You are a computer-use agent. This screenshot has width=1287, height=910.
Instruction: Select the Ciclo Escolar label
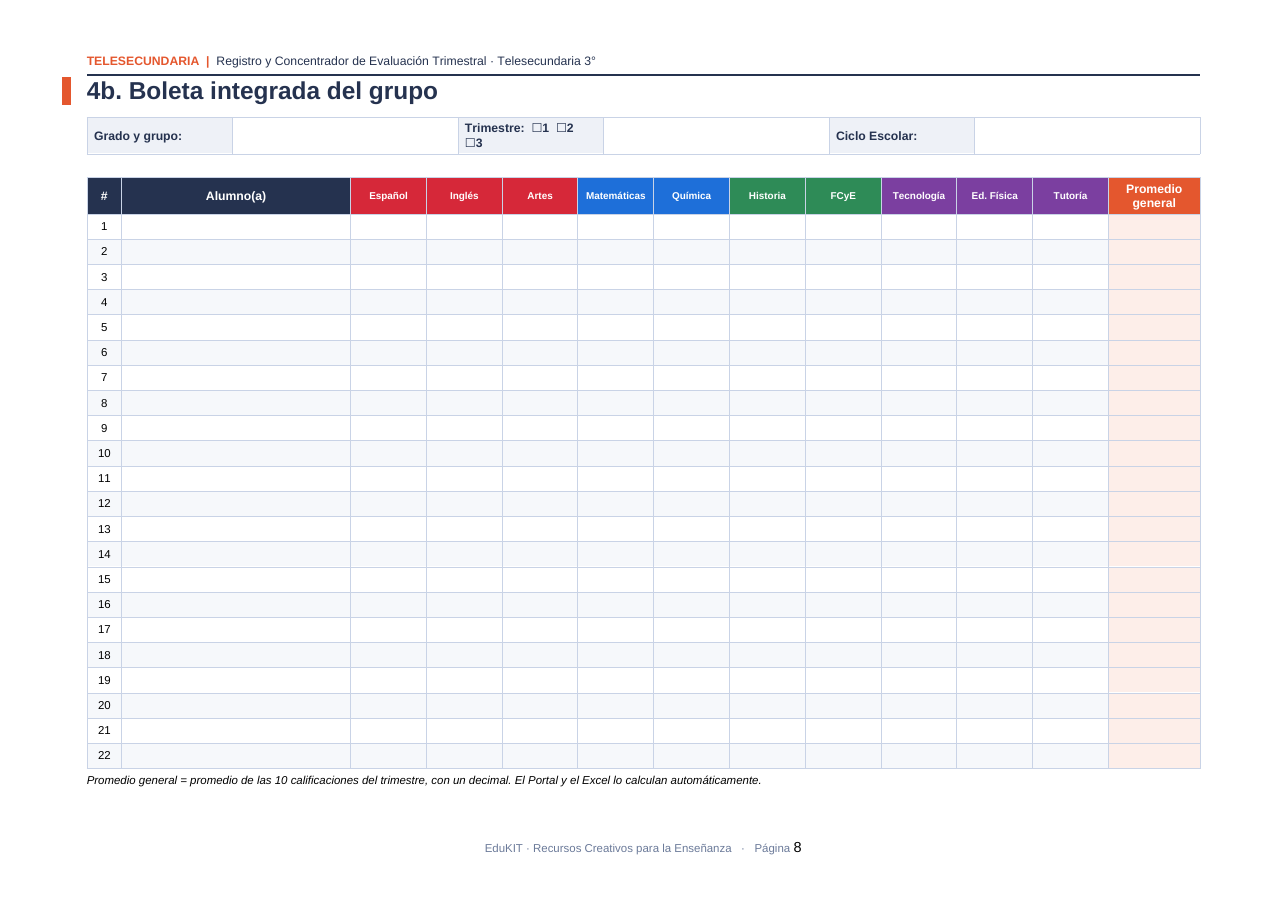(876, 136)
